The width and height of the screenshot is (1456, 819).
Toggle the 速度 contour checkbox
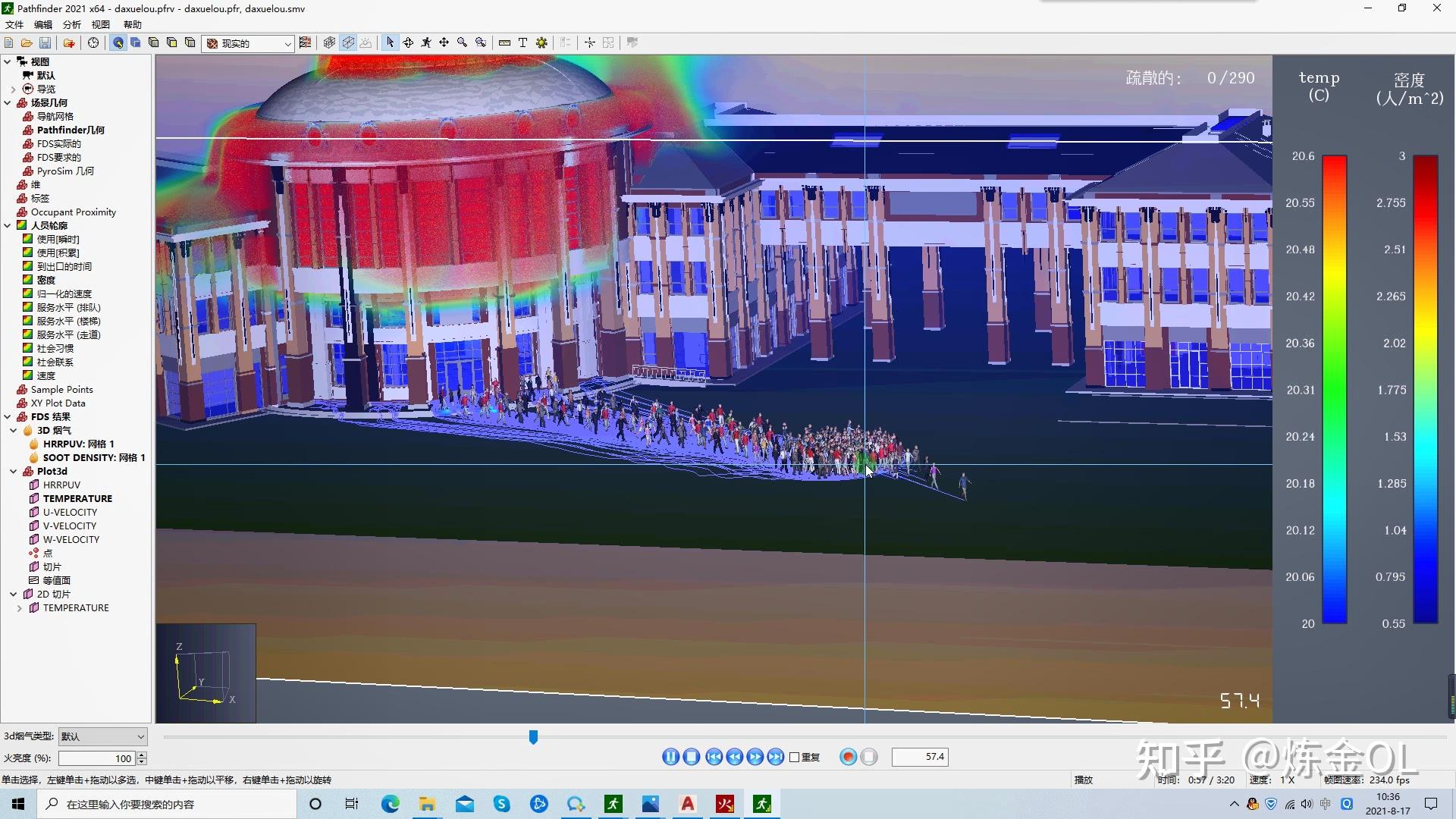[x=28, y=375]
